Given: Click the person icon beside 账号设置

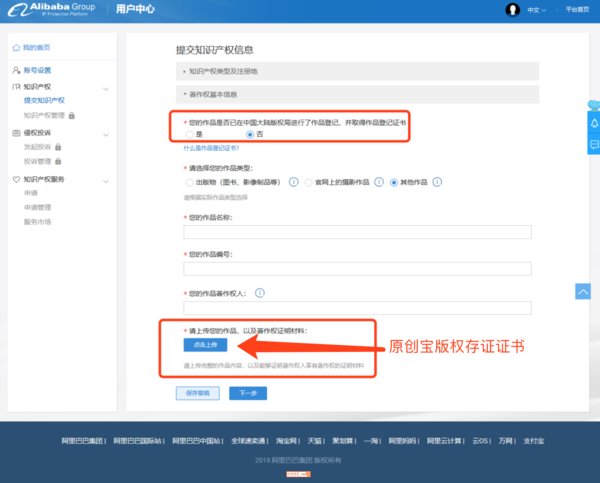Looking at the screenshot, I should click(16, 70).
